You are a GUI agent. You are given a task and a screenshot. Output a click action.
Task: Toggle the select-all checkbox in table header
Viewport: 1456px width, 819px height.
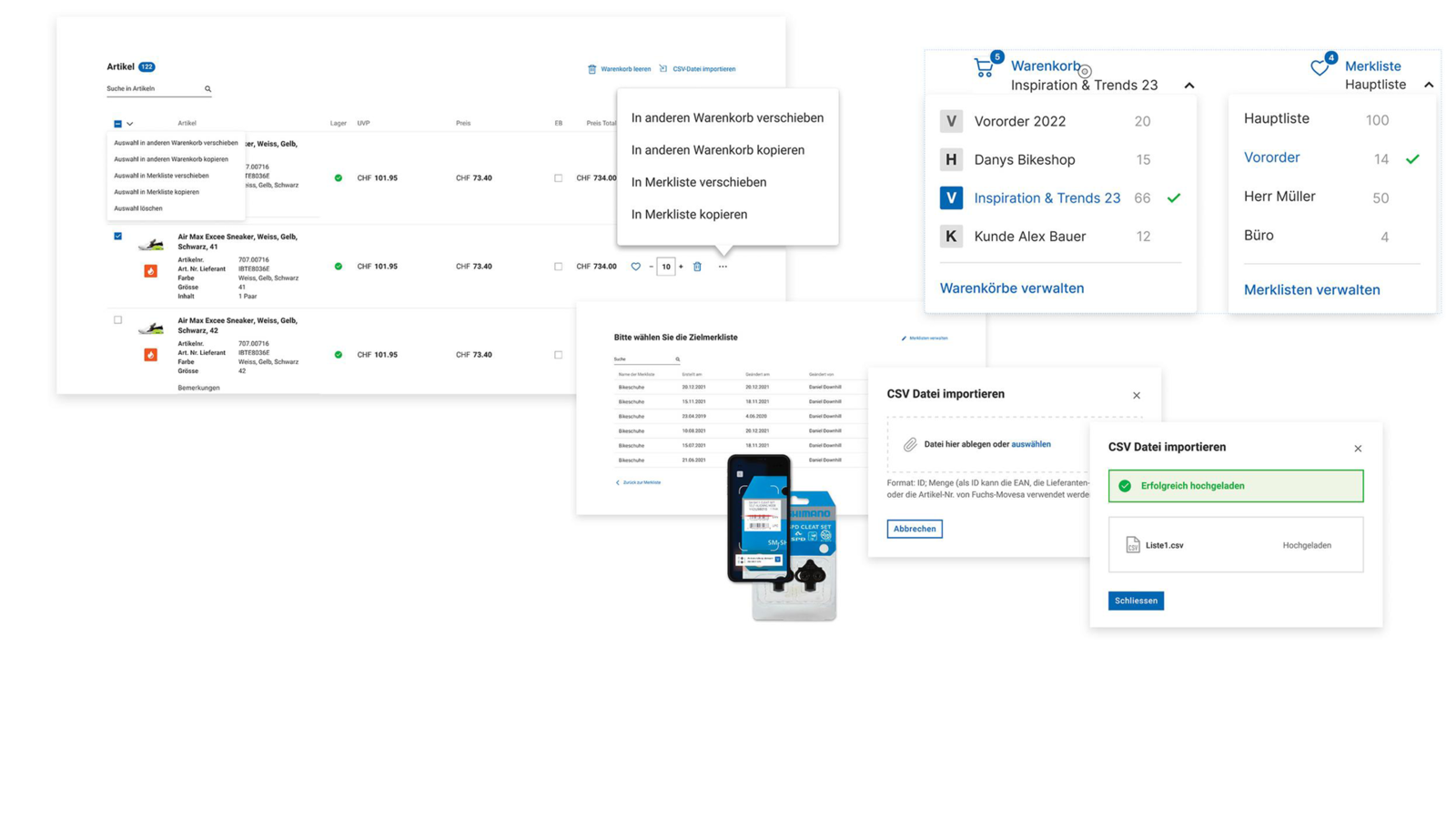[x=117, y=124]
